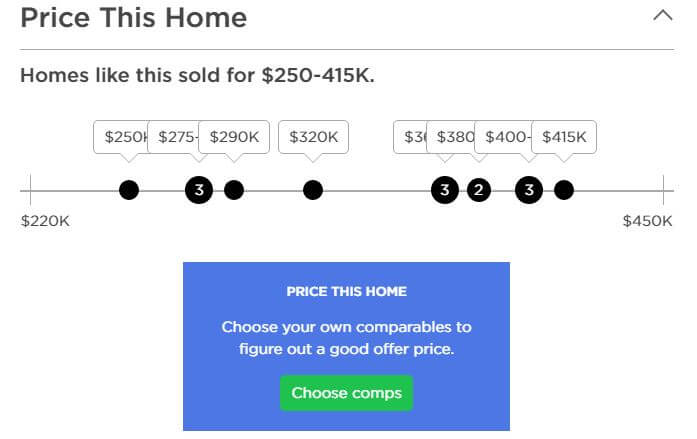Select the $250K price label
Viewport: 697px width, 439px height.
(x=122, y=137)
